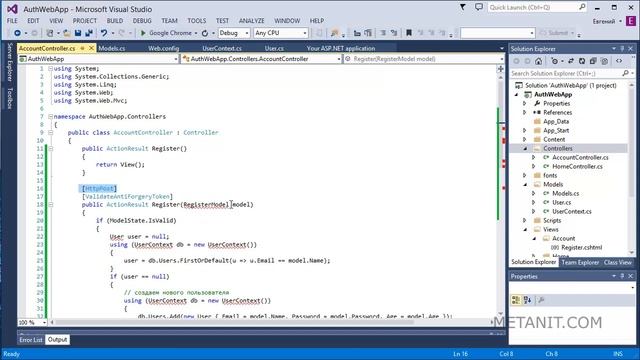Screen dimensions: 640x360
Task: Click Solution Explorer Refresh icon
Action: (582, 61)
